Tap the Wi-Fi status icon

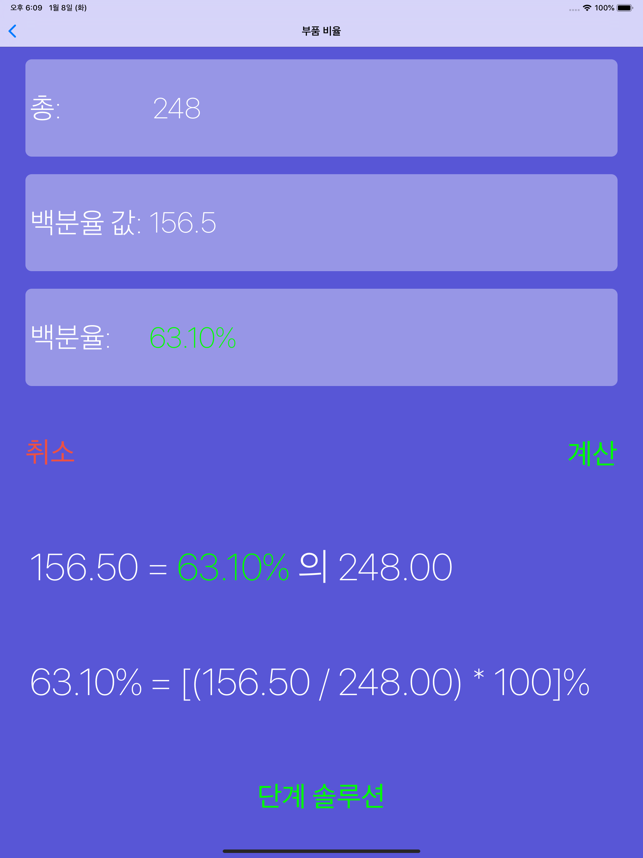click(x=587, y=8)
